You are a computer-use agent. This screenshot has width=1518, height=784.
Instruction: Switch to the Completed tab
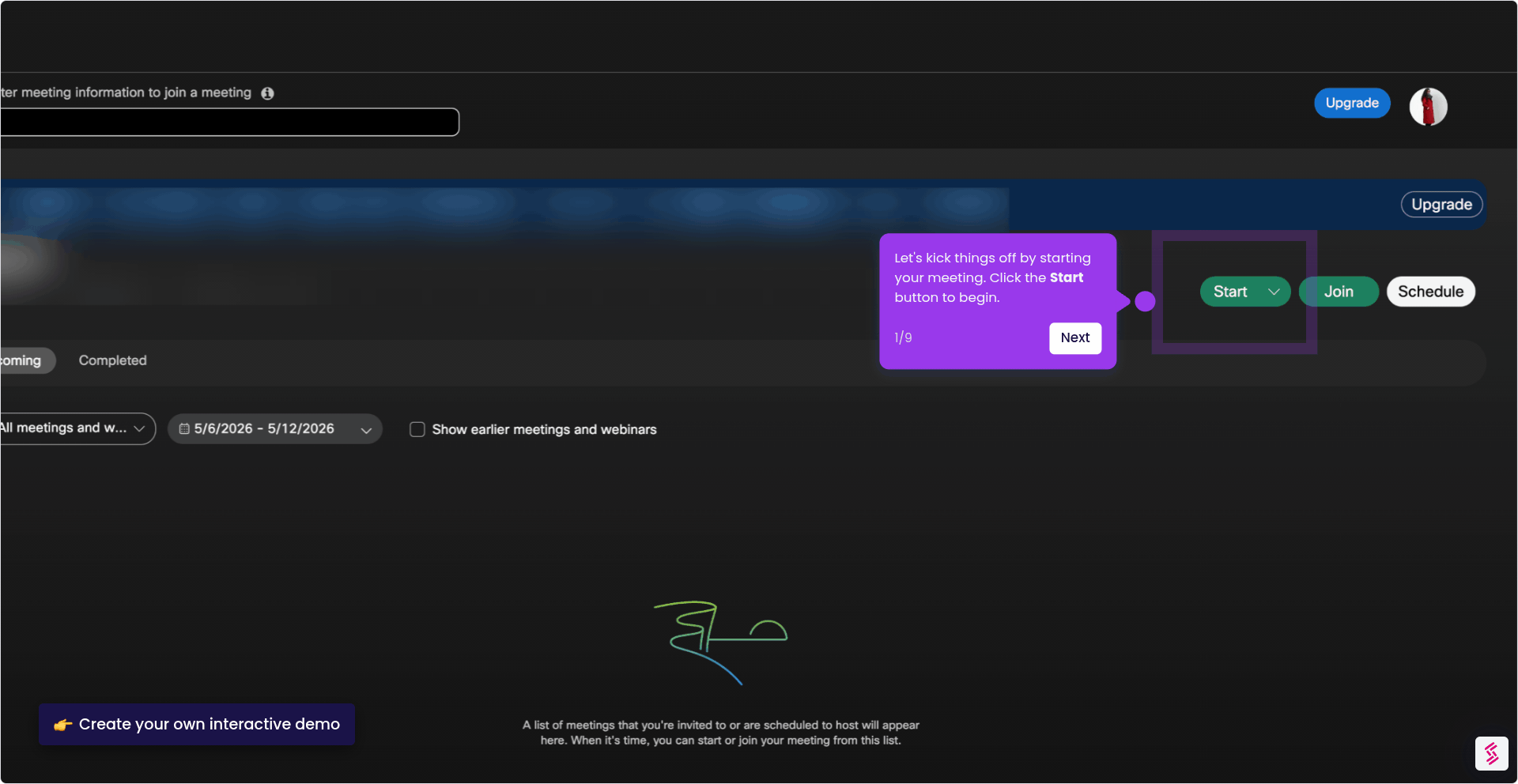click(x=112, y=360)
